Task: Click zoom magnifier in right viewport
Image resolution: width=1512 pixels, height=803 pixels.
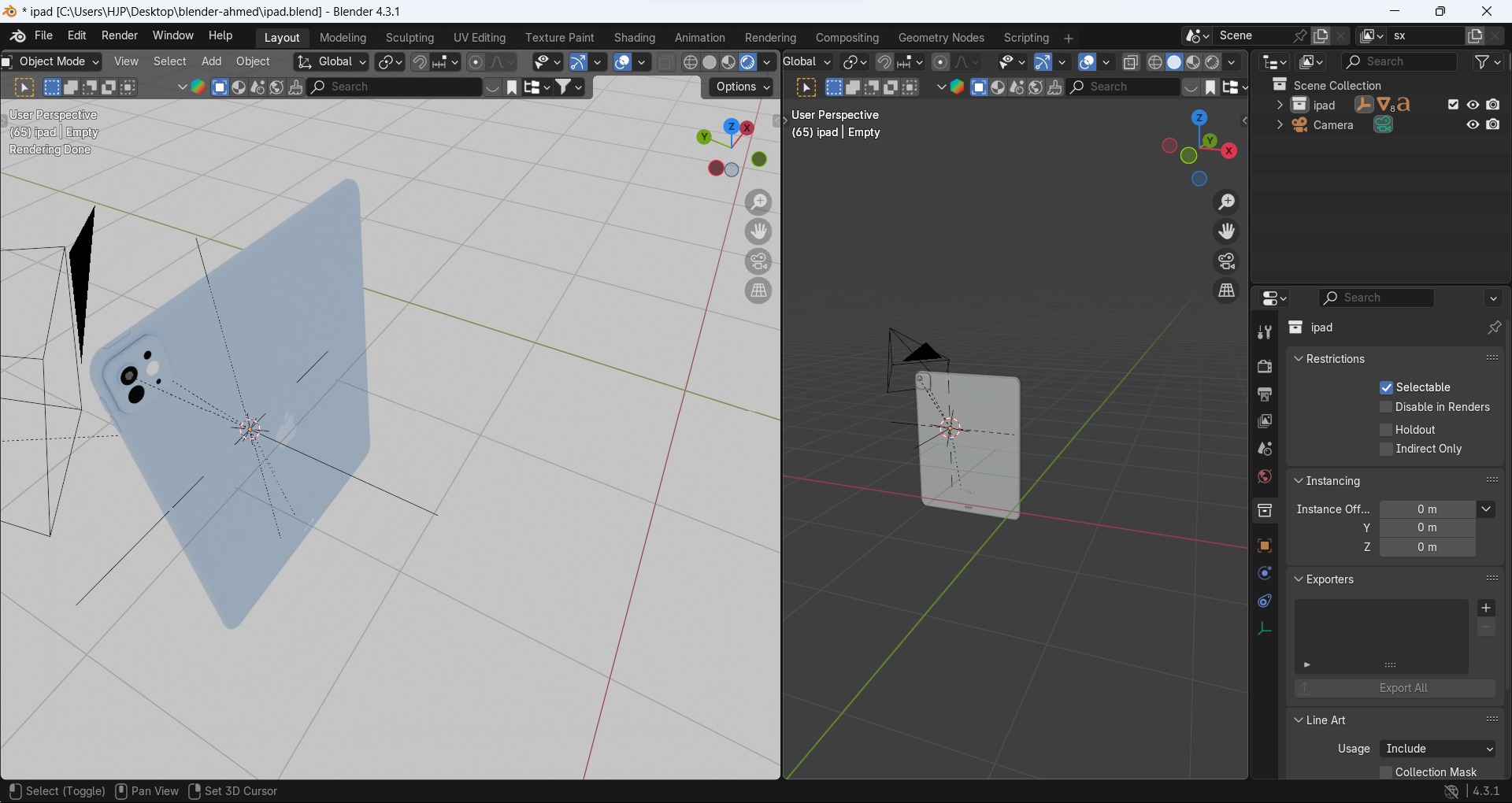Action: point(1227,202)
